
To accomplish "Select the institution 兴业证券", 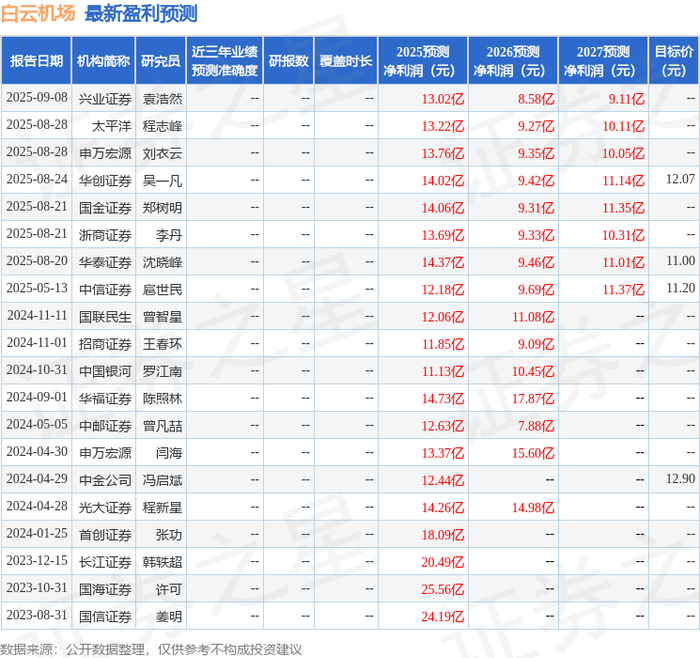I will point(105,99).
